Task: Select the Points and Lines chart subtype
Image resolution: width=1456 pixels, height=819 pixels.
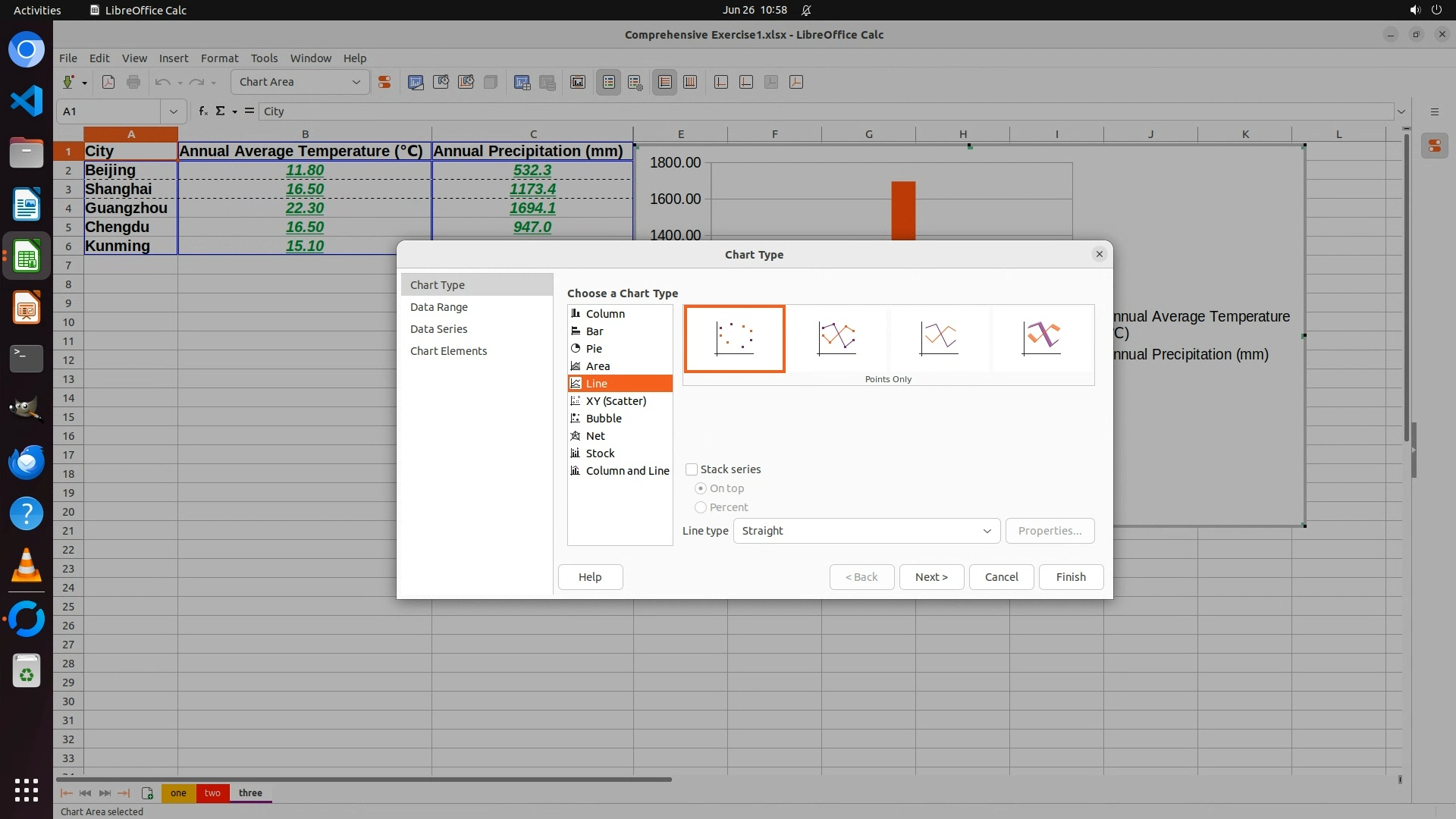Action: click(x=836, y=338)
